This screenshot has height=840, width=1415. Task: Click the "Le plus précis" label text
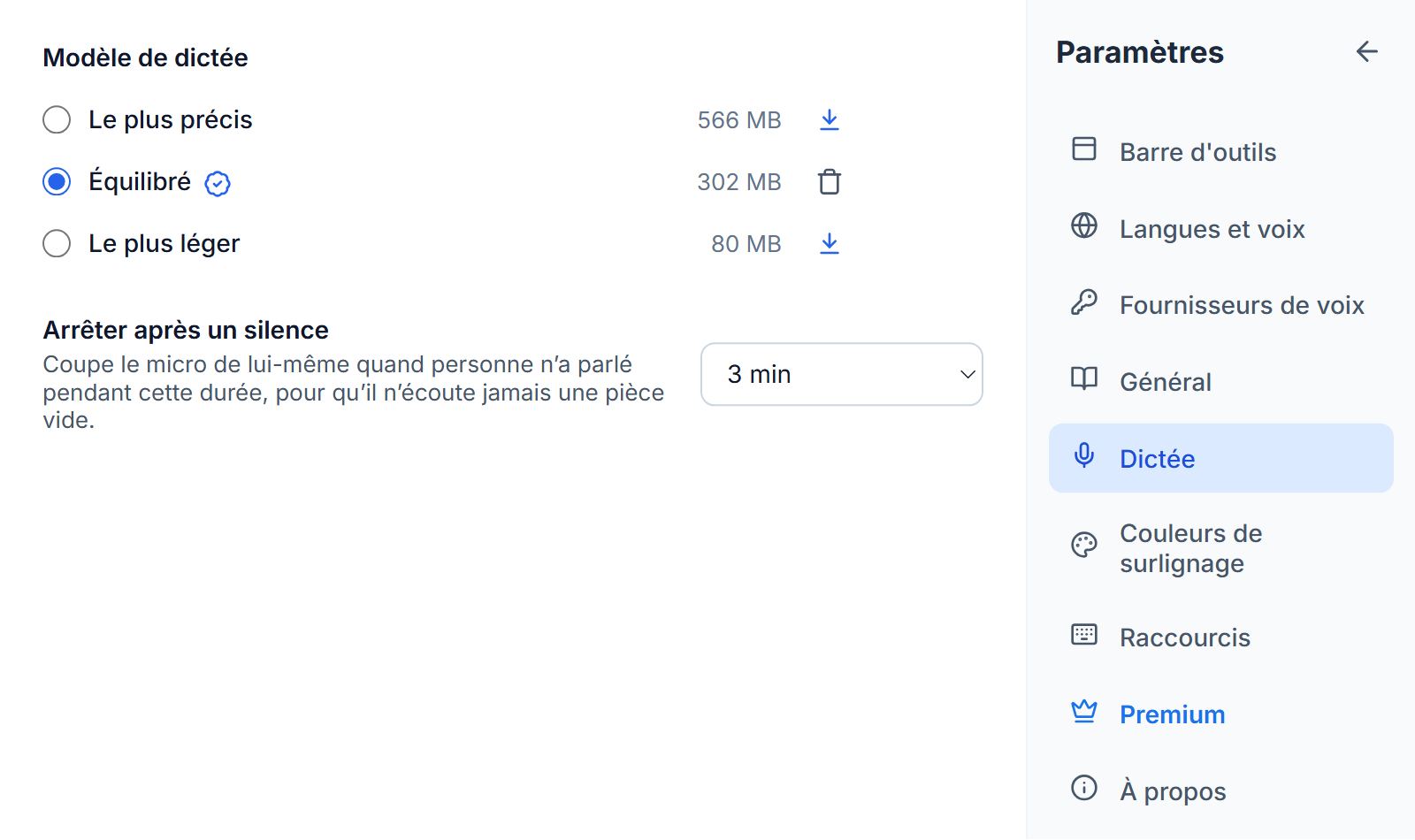click(x=171, y=119)
